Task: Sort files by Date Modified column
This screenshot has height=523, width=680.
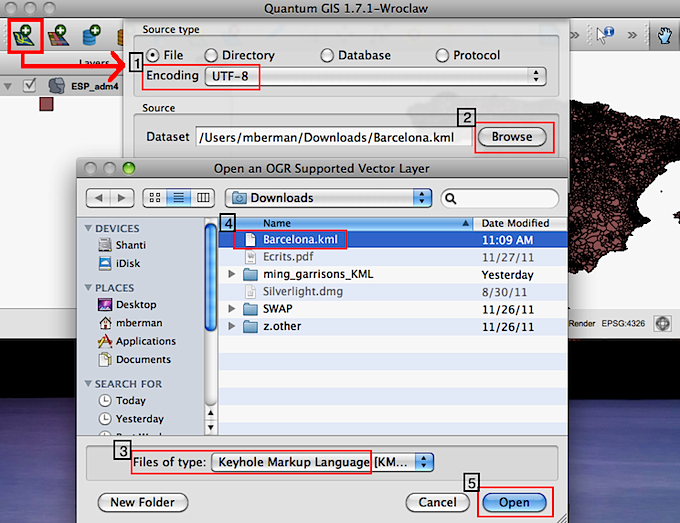Action: [x=520, y=223]
